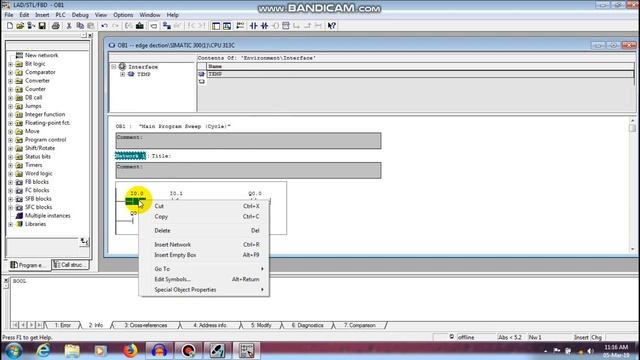Image resolution: width=640 pixels, height=360 pixels.
Task: Open the Debug menu
Action: click(x=80, y=15)
